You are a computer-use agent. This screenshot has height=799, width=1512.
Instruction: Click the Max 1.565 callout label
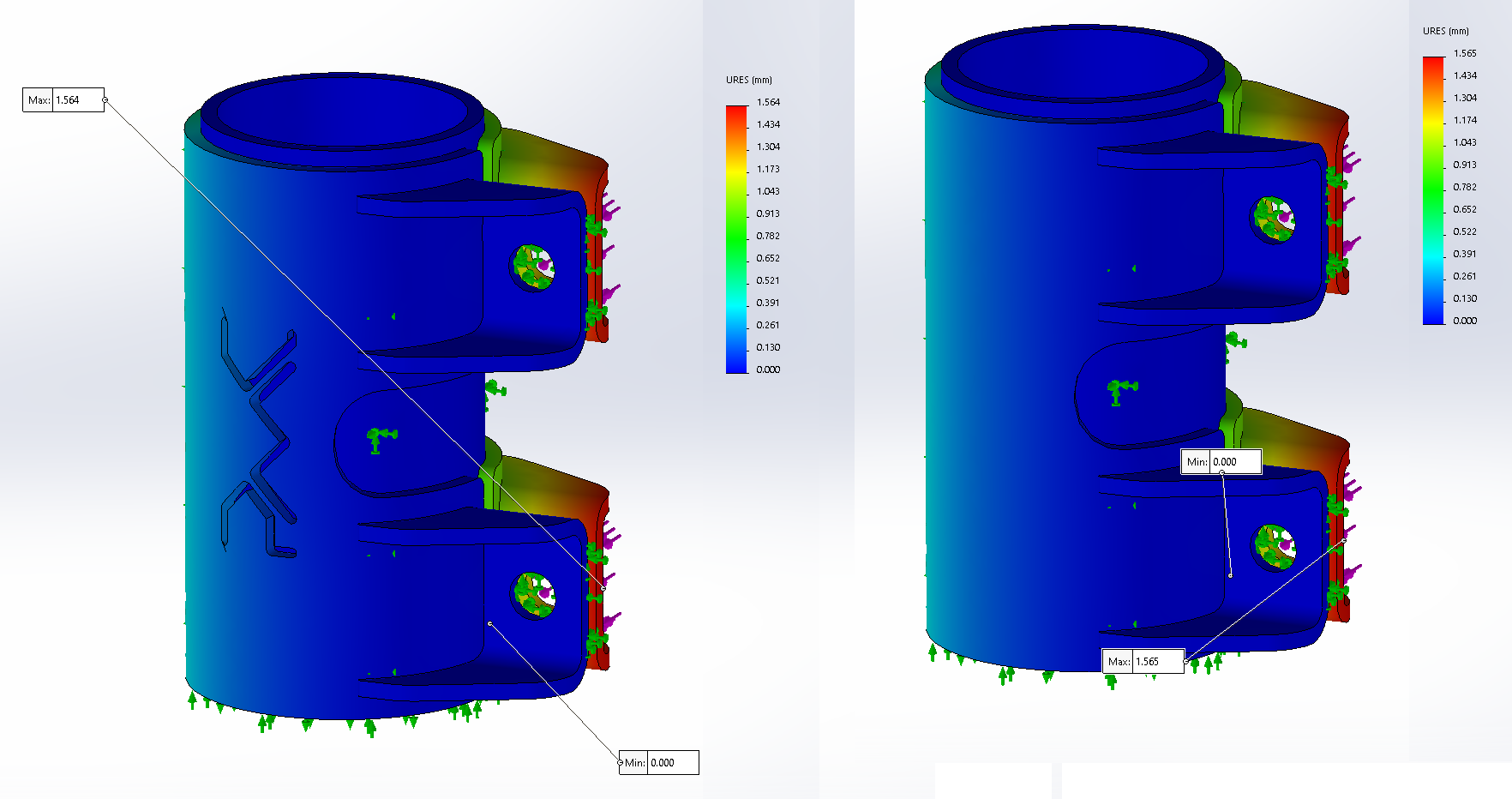pos(1143,662)
